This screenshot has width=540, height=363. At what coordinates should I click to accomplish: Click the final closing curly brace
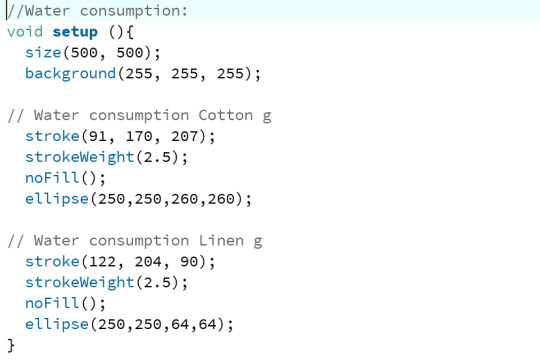(11, 345)
